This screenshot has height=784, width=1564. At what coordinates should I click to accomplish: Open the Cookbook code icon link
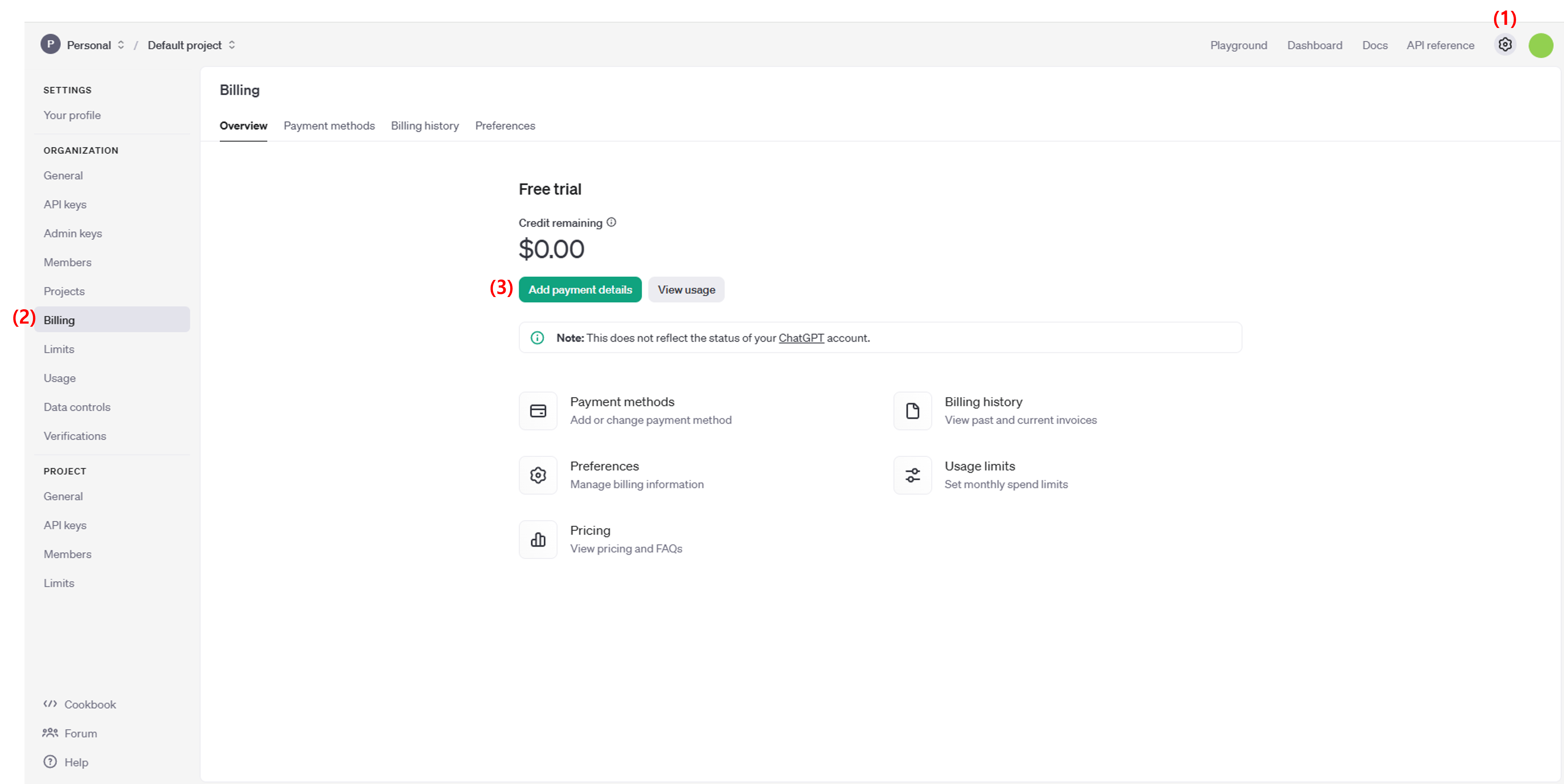(50, 704)
